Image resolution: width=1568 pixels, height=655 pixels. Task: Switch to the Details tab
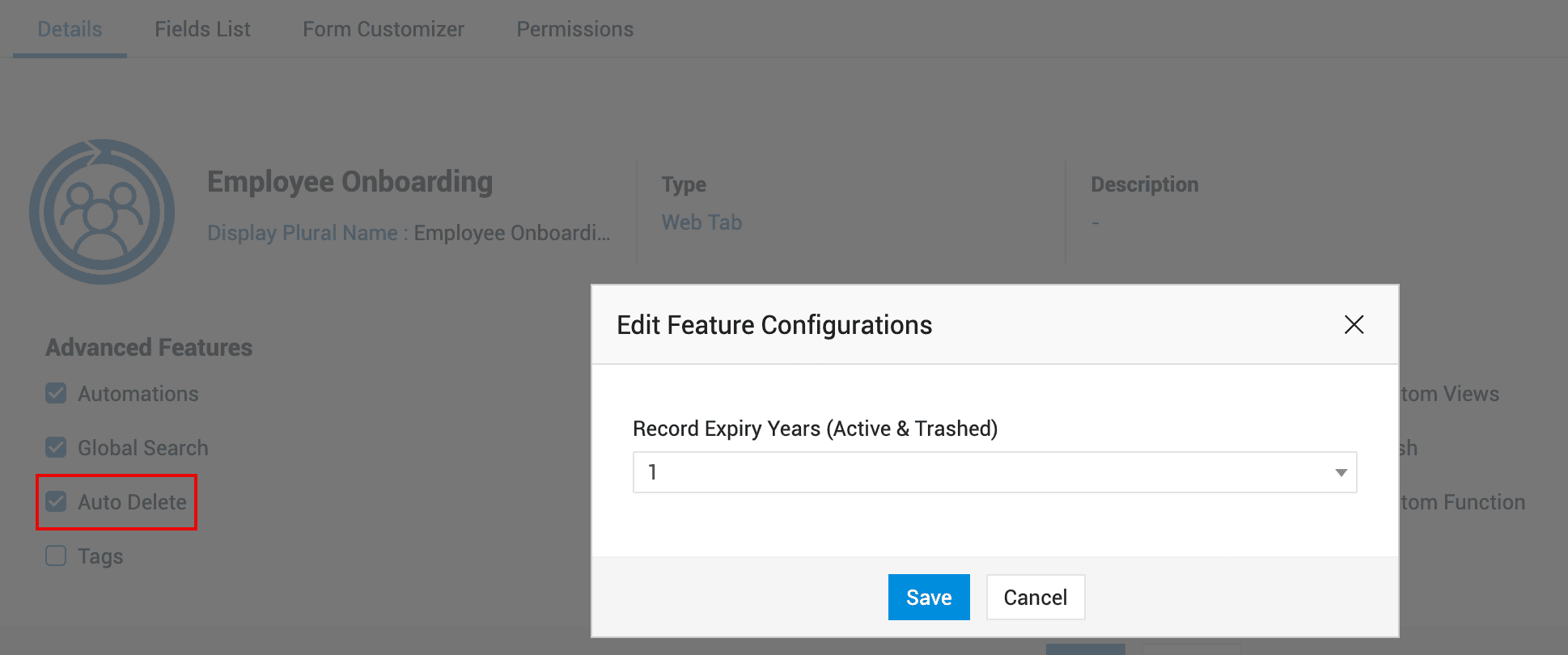70,29
